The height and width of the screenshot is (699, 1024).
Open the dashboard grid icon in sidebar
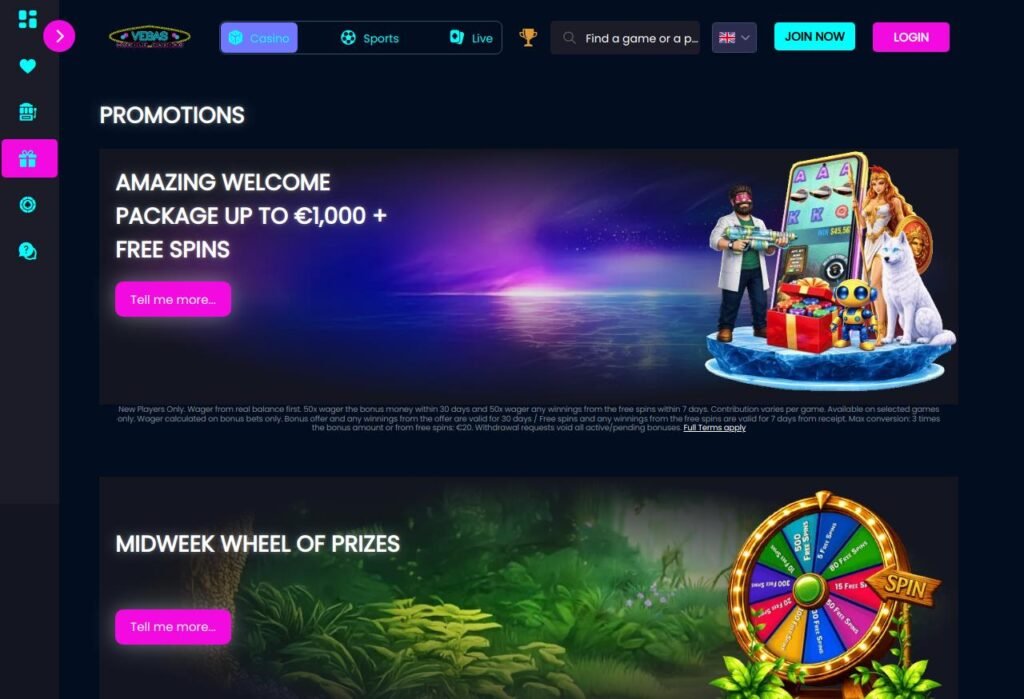point(27,19)
